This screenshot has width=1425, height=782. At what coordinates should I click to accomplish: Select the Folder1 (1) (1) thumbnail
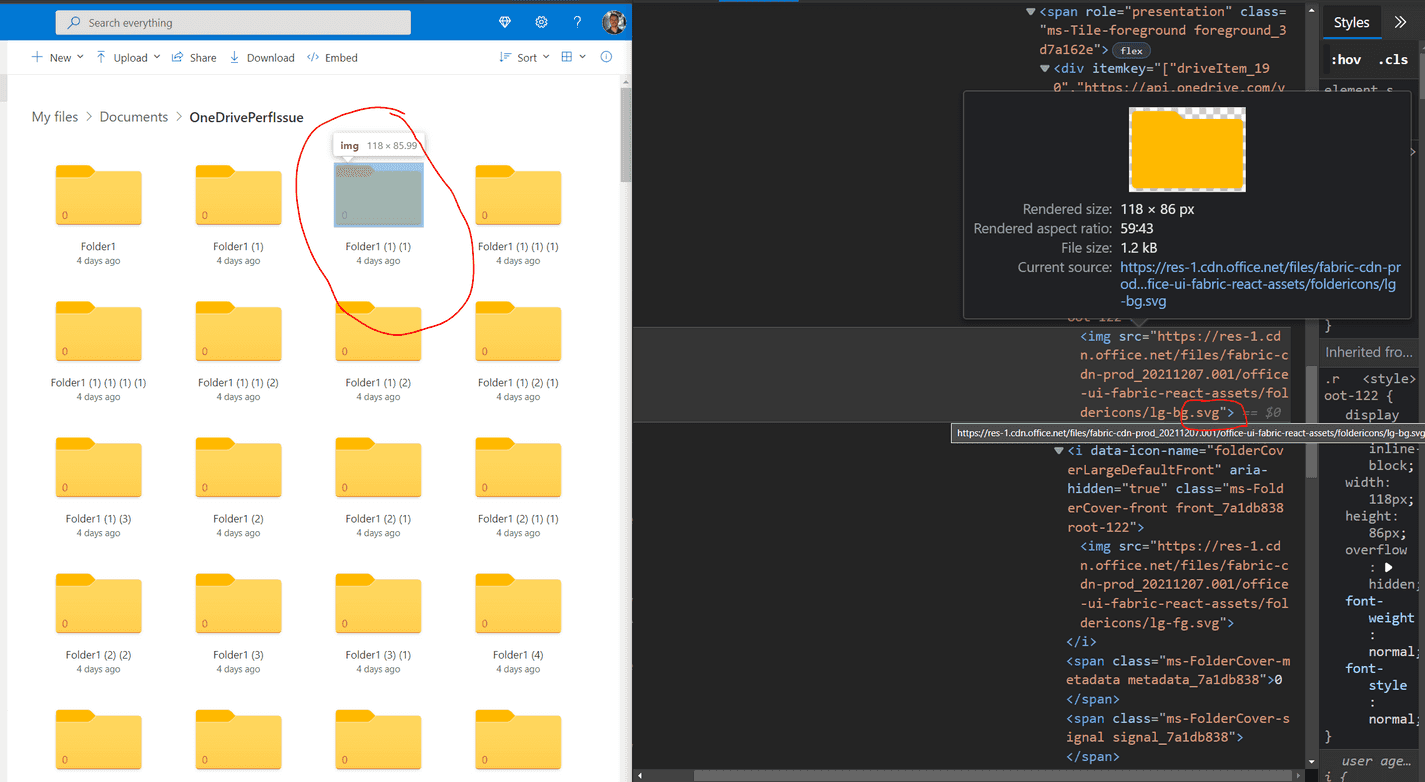378,194
